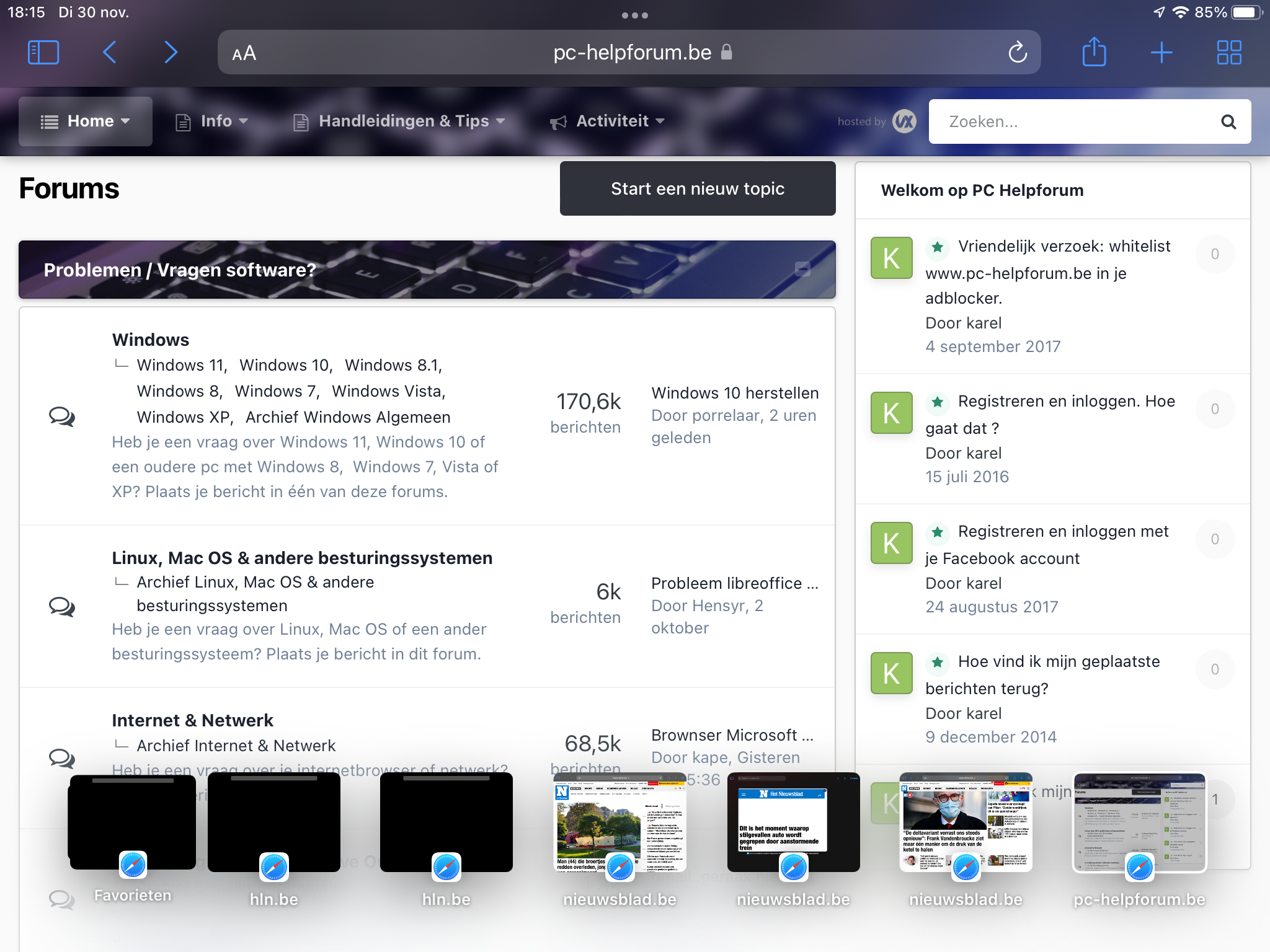Collapse the Problemen / Vragen software category
This screenshot has height=952, width=1270.
point(802,269)
